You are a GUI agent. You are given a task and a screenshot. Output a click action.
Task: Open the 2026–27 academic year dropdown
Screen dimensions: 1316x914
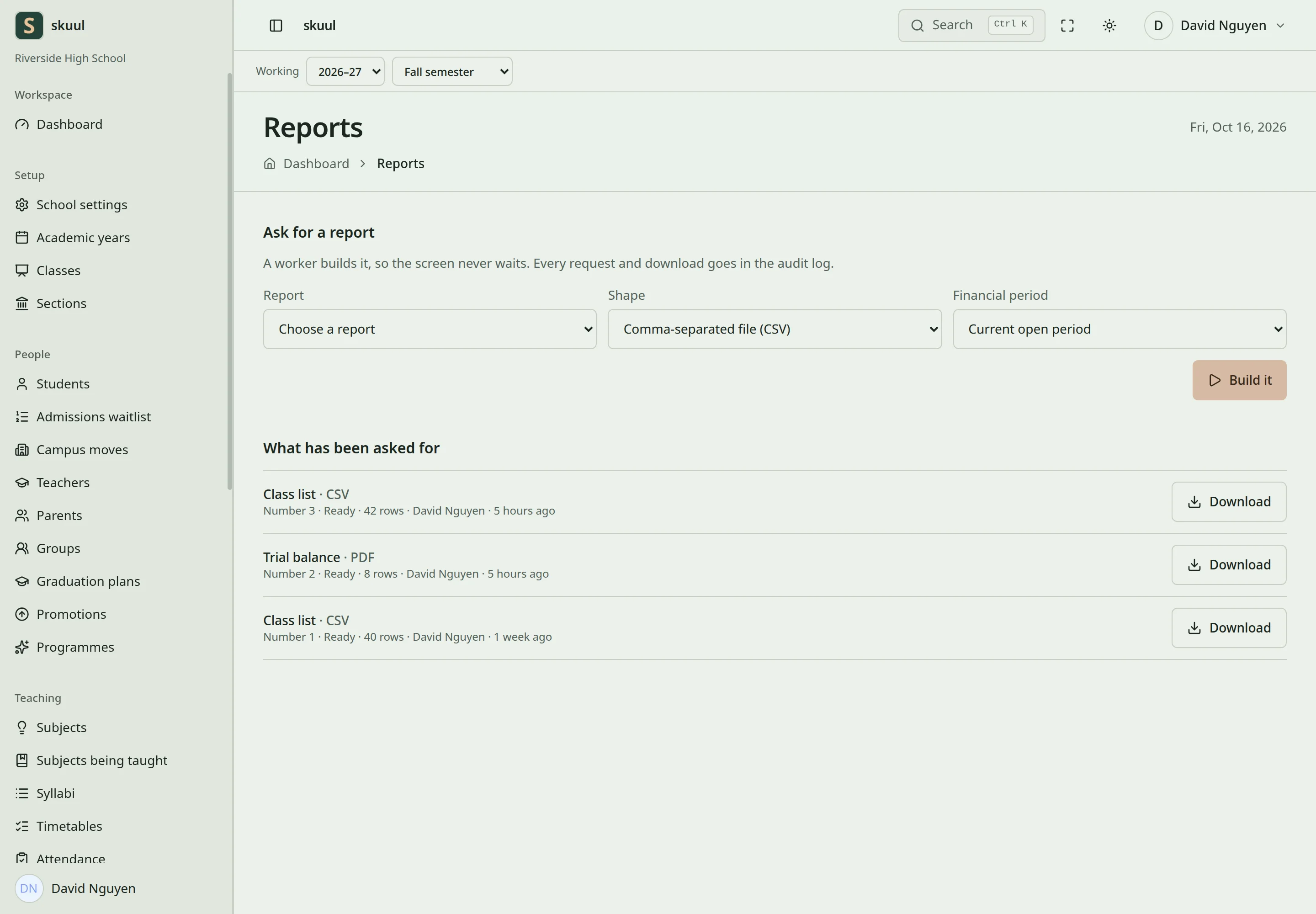pos(345,72)
